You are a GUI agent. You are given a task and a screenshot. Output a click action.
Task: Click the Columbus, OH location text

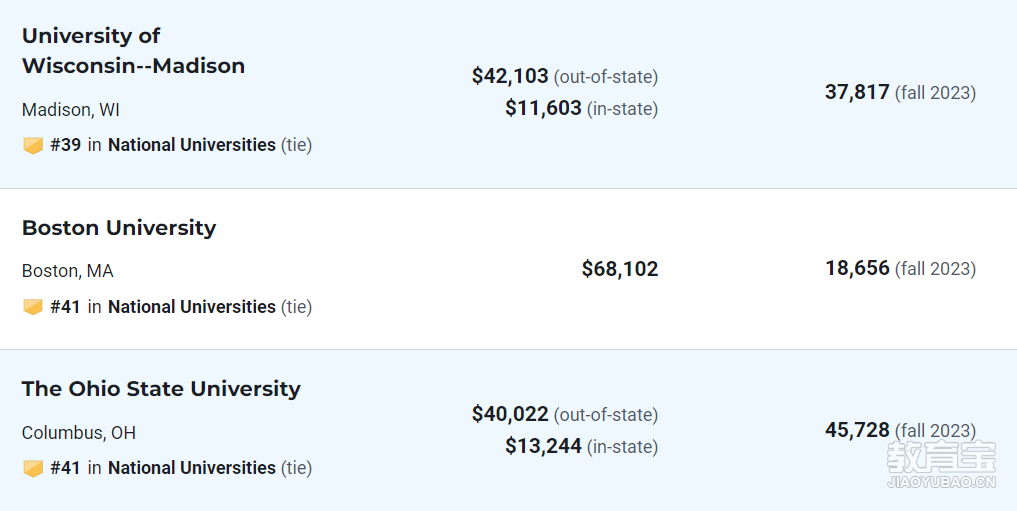click(x=79, y=433)
